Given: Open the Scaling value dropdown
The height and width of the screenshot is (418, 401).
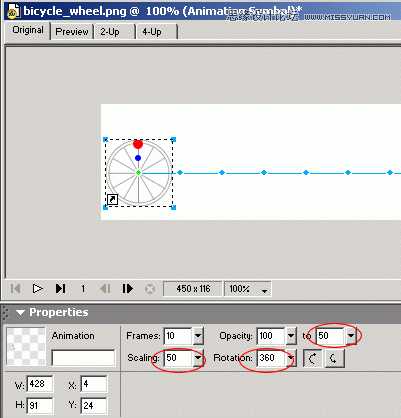Looking at the screenshot, I should [x=198, y=358].
